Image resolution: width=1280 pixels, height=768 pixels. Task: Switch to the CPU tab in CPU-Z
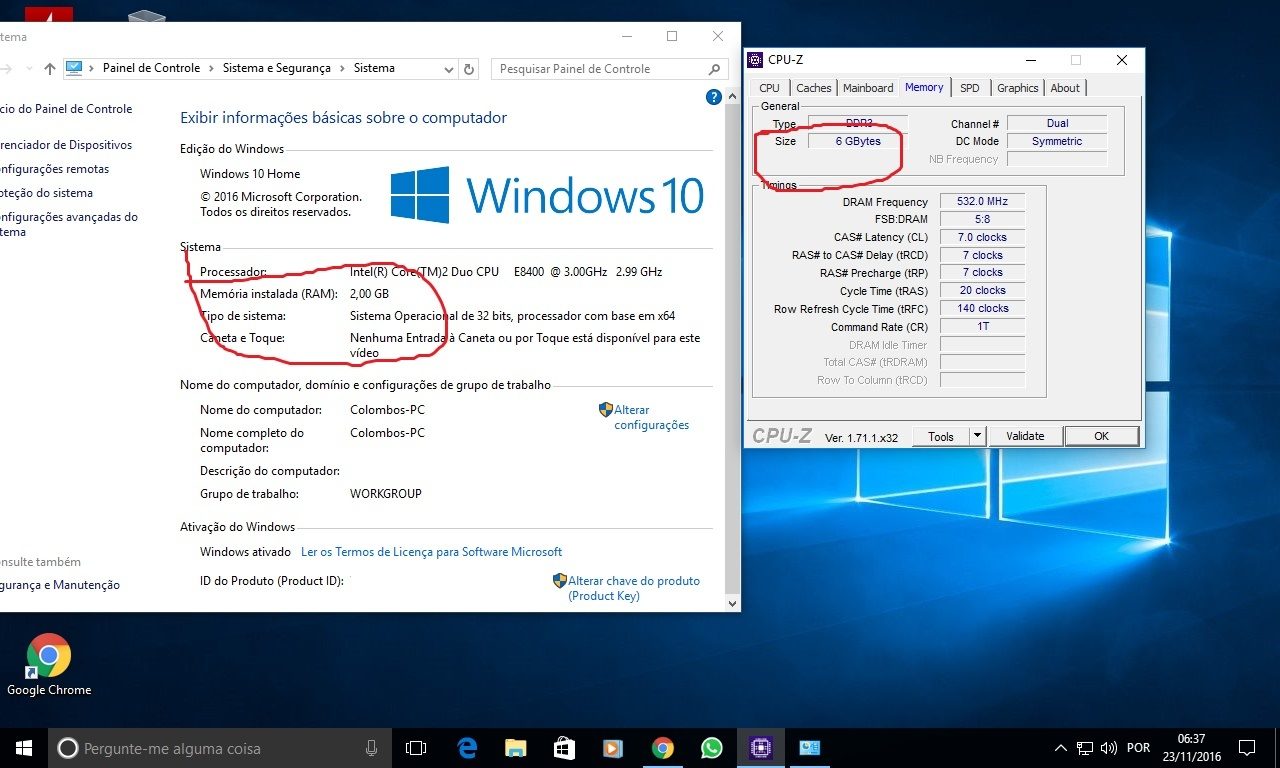point(769,88)
